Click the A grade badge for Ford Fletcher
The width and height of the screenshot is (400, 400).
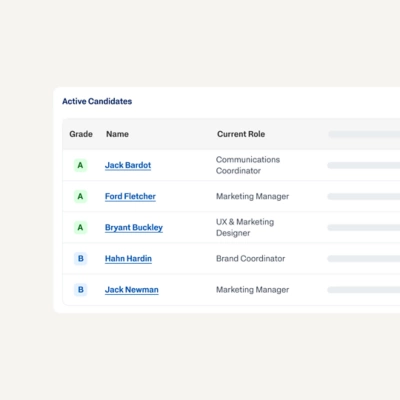[x=80, y=196]
